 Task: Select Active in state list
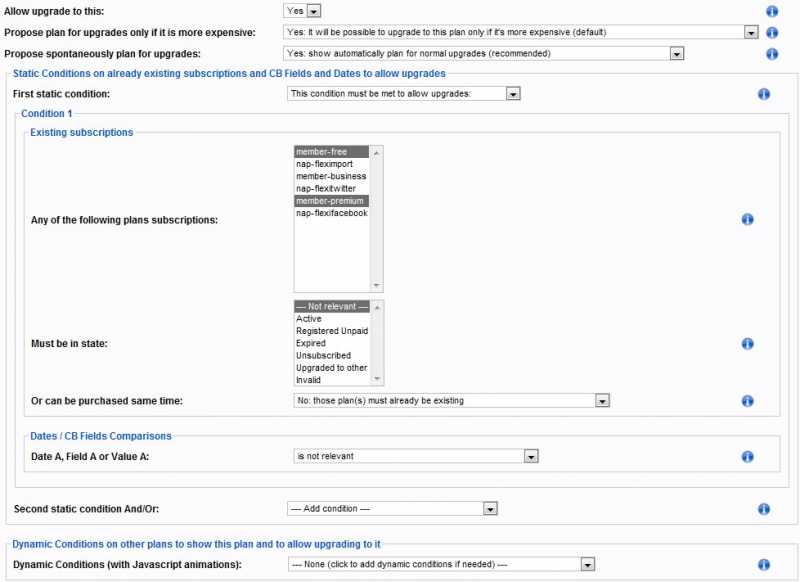tap(332, 318)
